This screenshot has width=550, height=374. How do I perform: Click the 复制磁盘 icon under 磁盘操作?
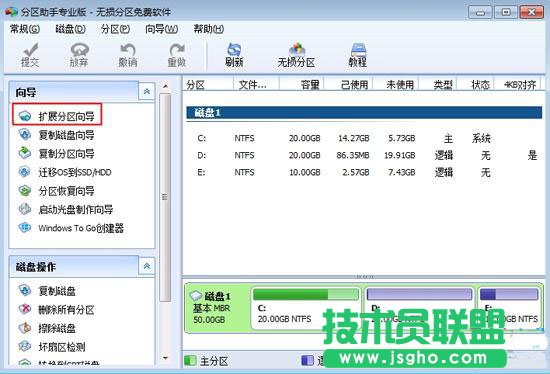(x=25, y=290)
